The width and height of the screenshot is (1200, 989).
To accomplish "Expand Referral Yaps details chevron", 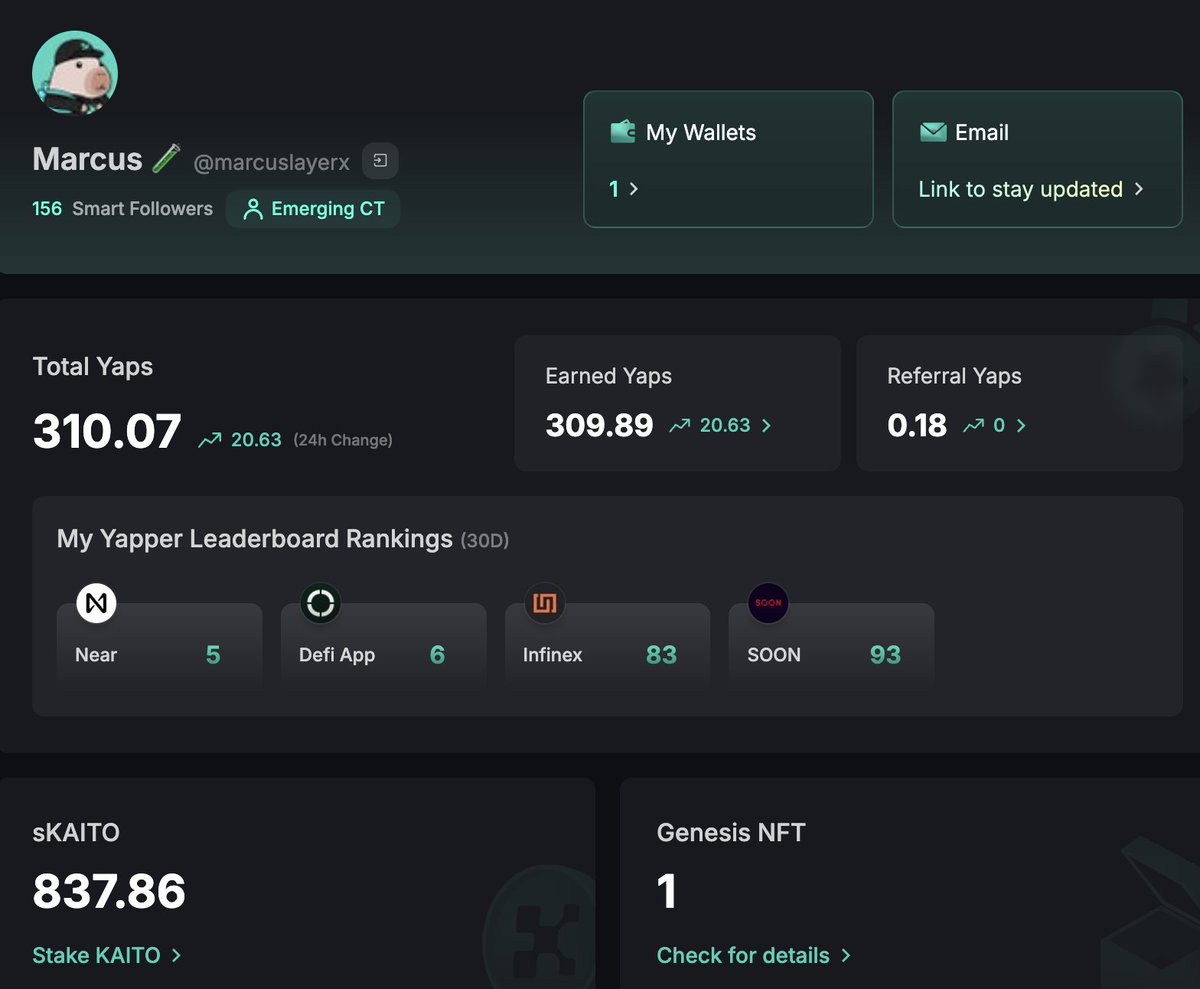I will pos(1021,426).
